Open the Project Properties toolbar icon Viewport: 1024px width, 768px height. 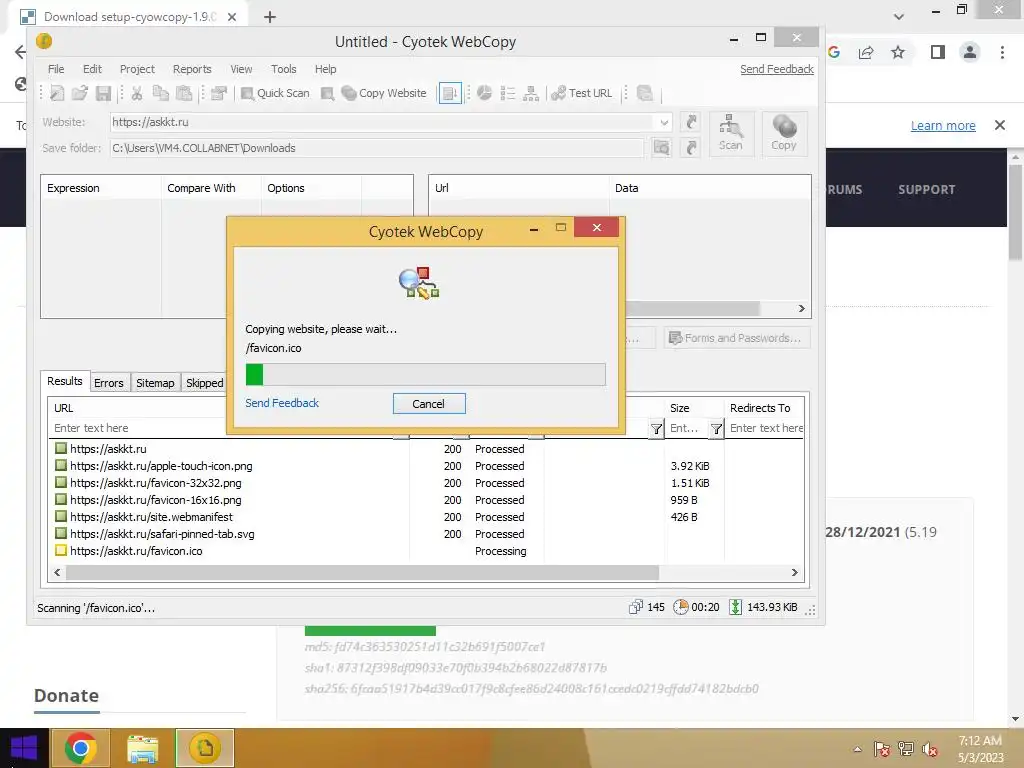coord(219,93)
